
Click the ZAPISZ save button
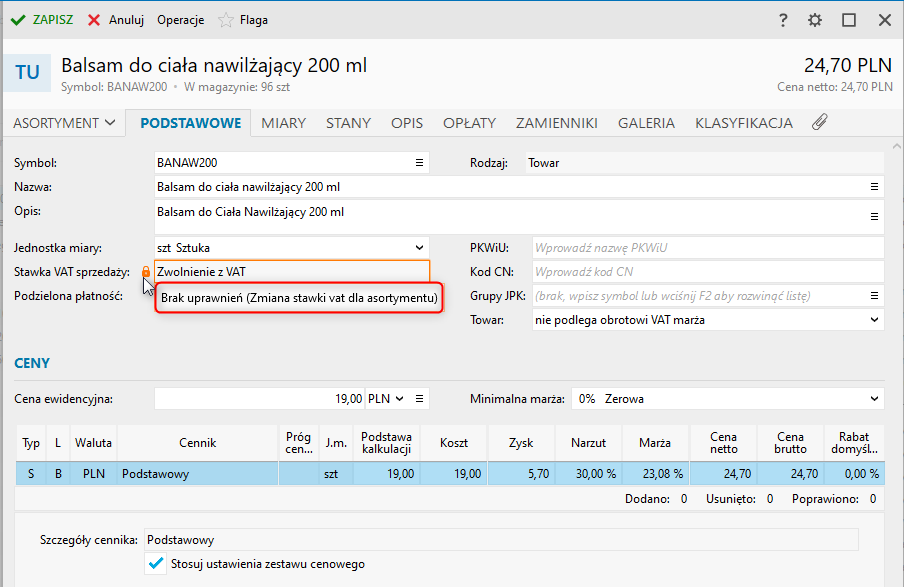tap(42, 20)
